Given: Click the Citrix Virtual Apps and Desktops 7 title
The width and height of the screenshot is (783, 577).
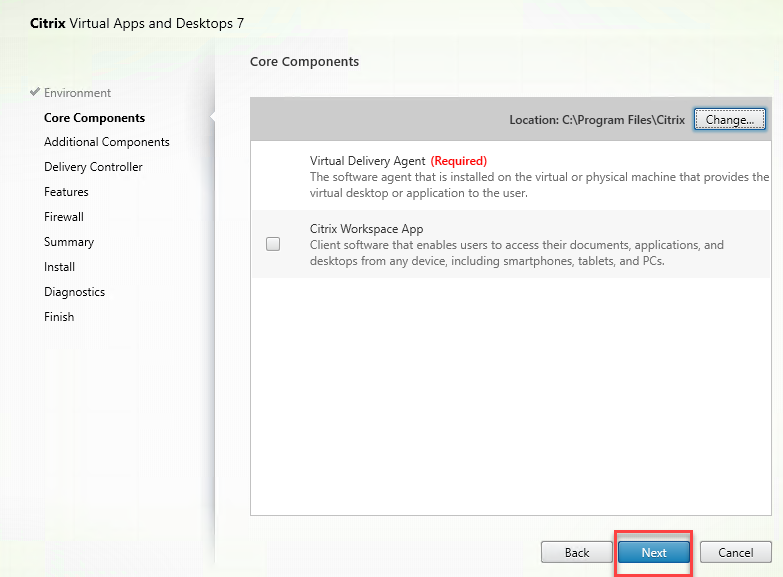Looking at the screenshot, I should pos(137,23).
